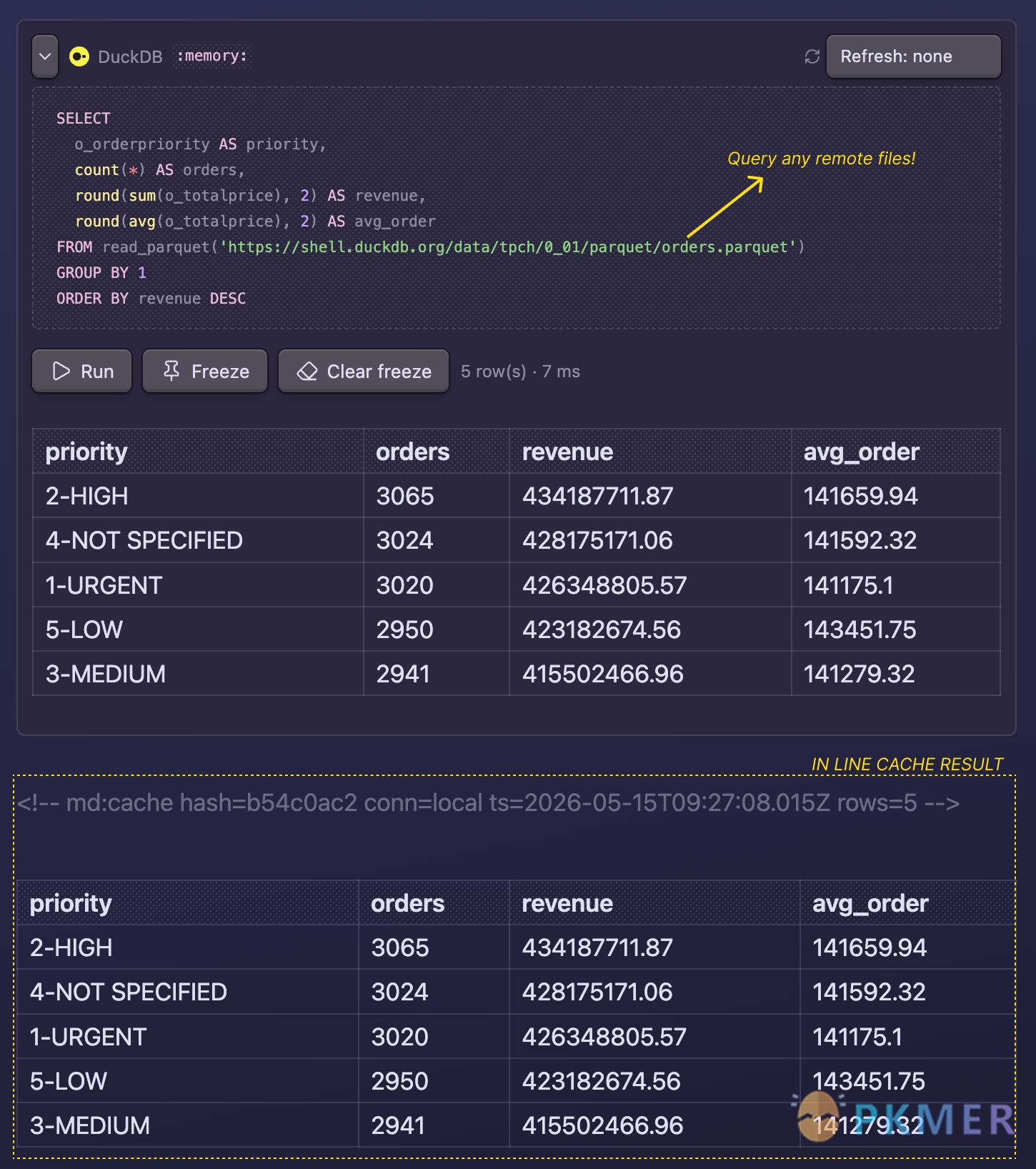The height and width of the screenshot is (1169, 1036).
Task: Click the Clear freeze button
Action: click(364, 371)
